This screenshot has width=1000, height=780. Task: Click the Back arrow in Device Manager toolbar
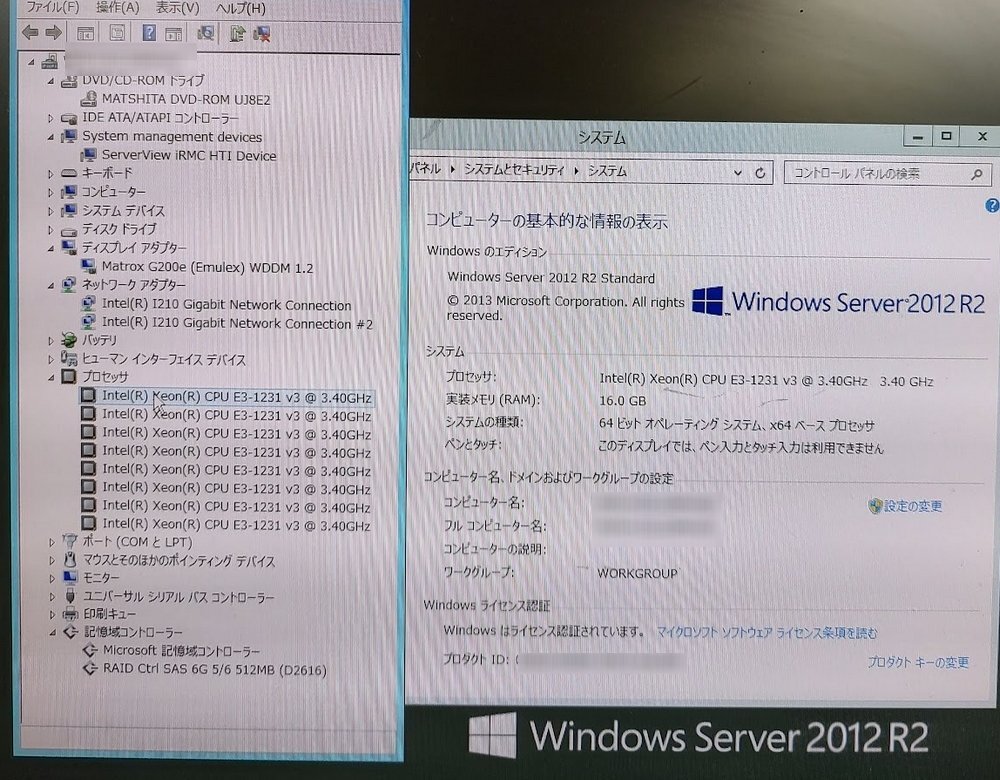pos(30,32)
